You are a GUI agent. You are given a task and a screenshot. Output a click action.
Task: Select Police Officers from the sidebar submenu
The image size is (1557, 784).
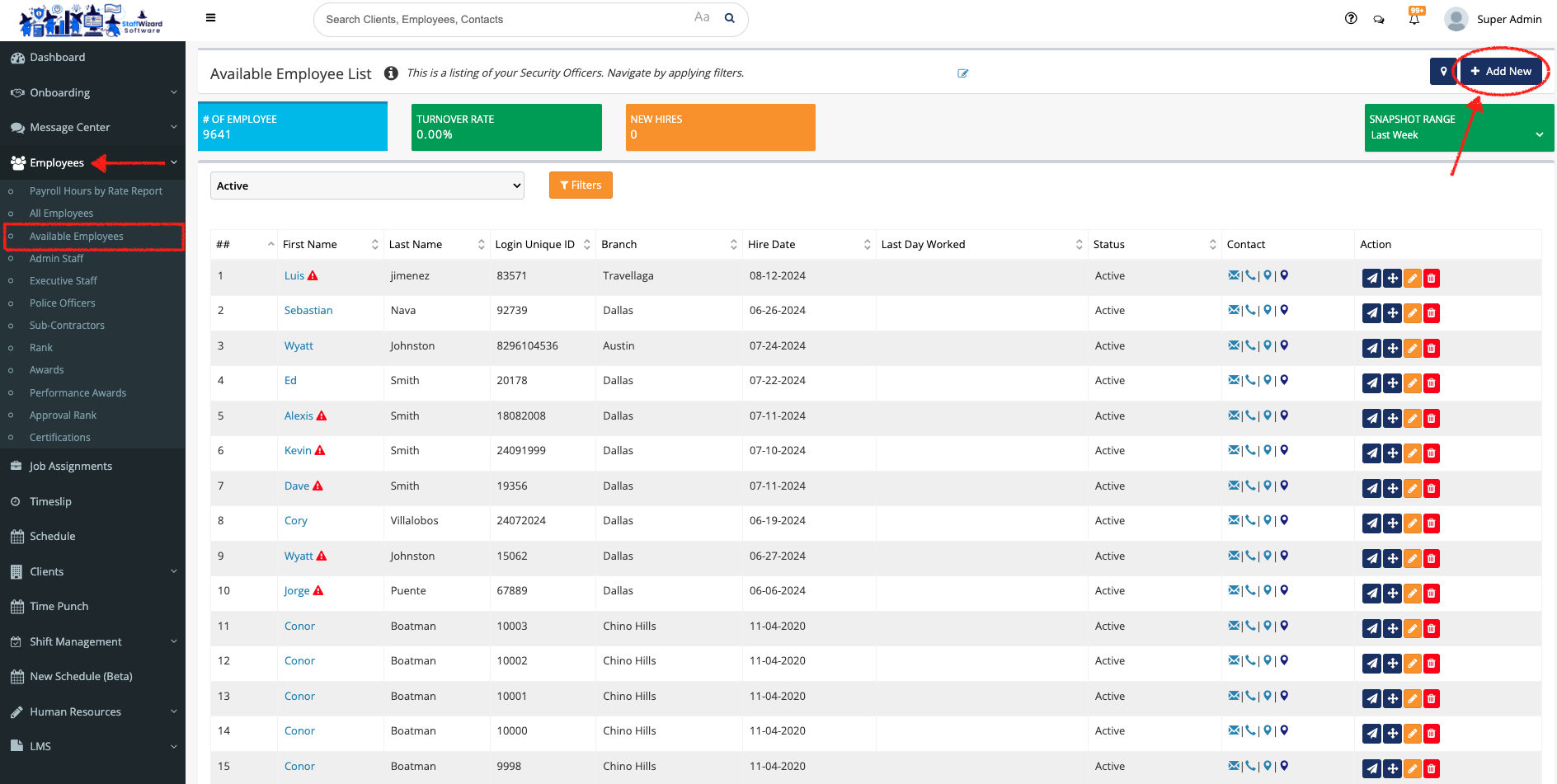(x=63, y=303)
